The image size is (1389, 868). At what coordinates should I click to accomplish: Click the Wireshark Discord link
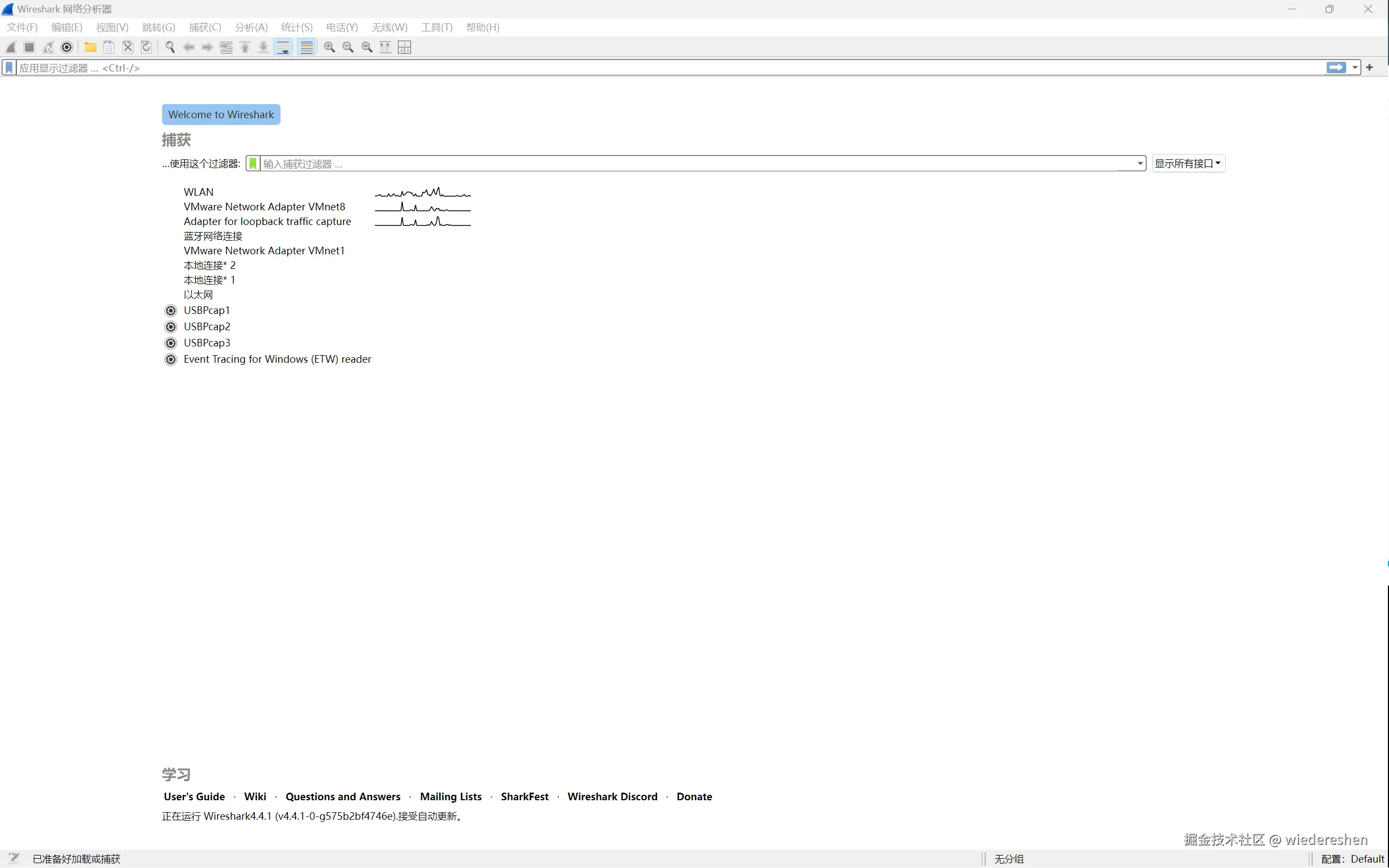612,796
